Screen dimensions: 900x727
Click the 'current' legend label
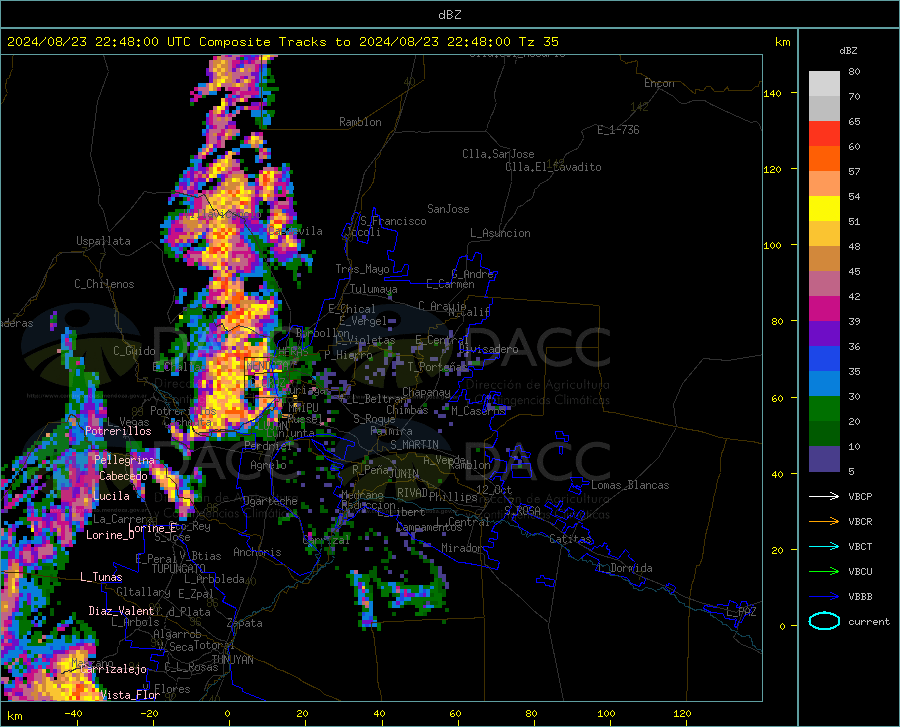pos(869,621)
